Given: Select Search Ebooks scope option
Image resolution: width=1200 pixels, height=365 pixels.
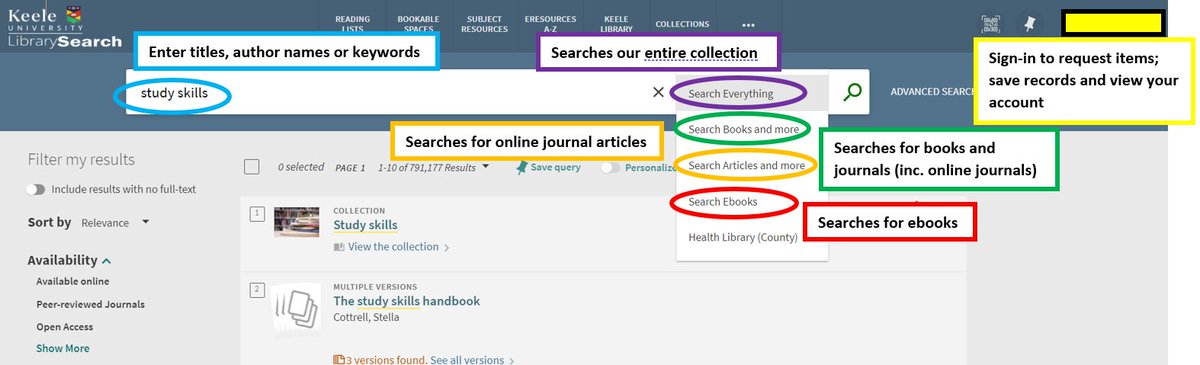Looking at the screenshot, I should point(752,201).
